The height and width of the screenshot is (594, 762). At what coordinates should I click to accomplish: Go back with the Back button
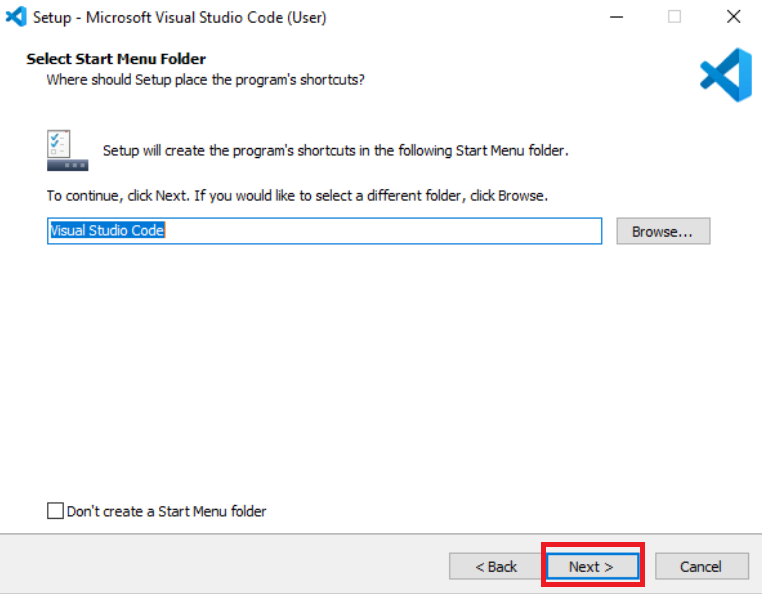pos(496,566)
